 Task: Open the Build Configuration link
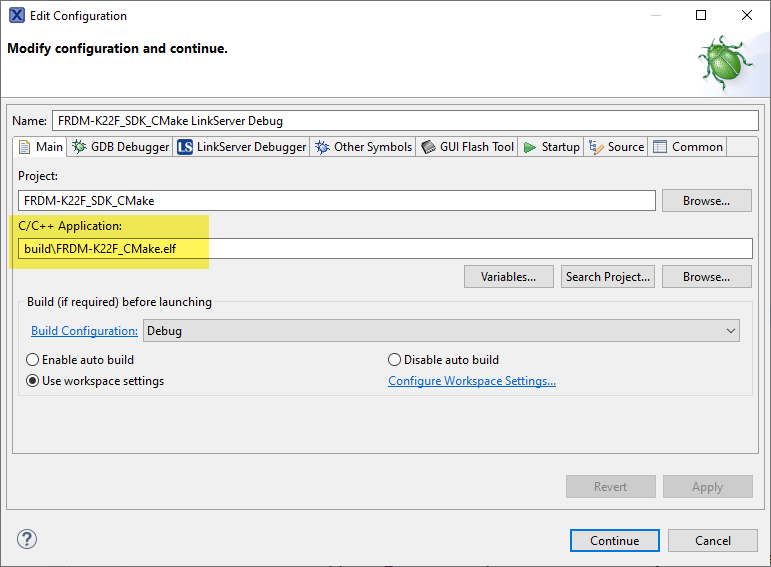pos(84,331)
